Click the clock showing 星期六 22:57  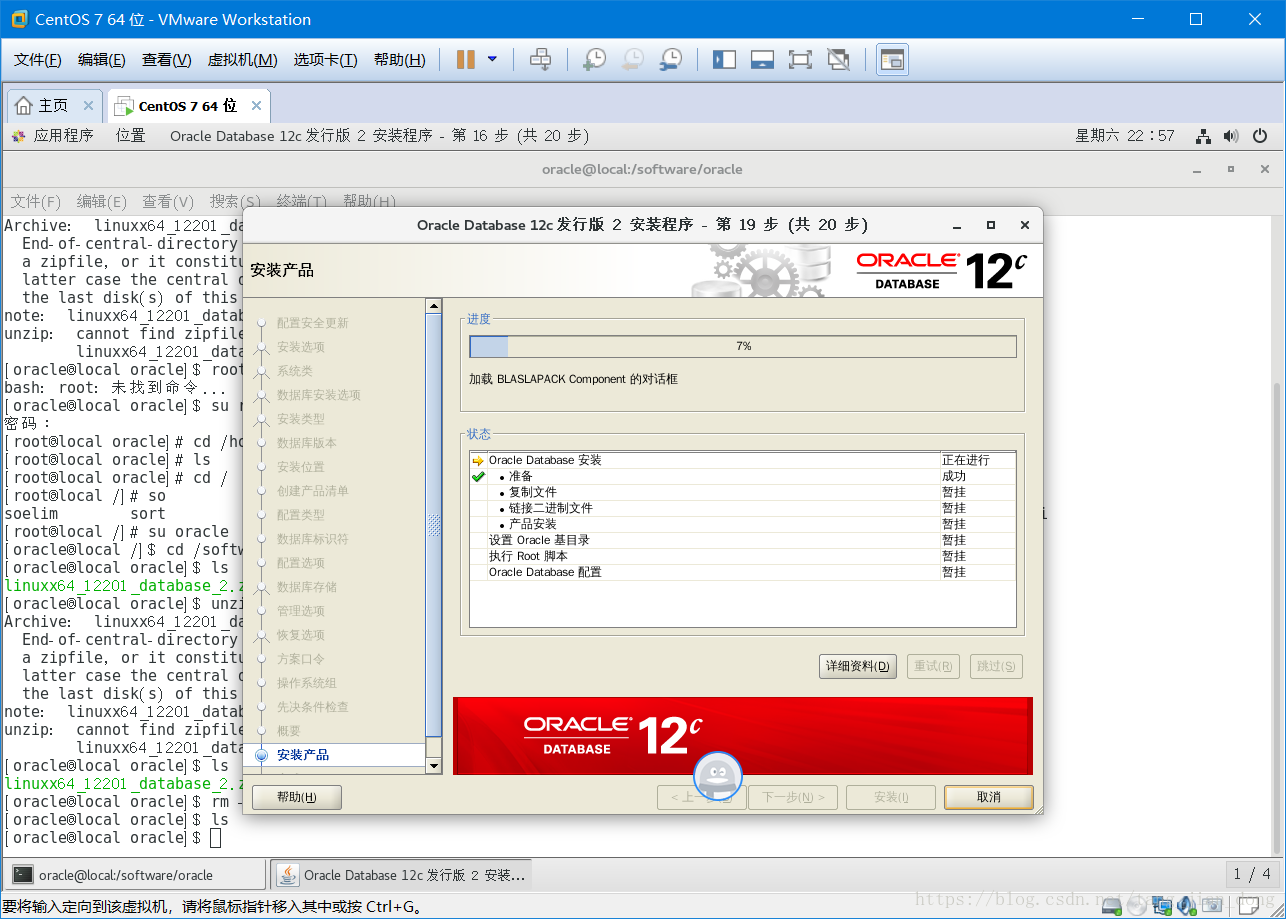[x=1125, y=135]
